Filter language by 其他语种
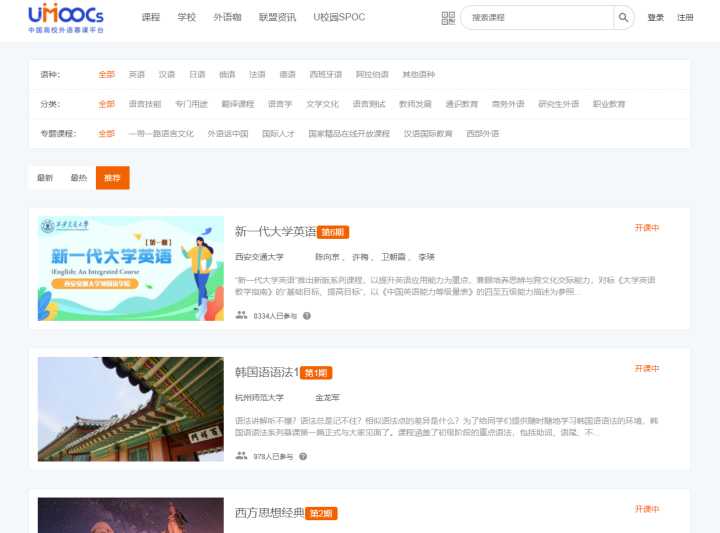The image size is (720, 533). (x=418, y=74)
